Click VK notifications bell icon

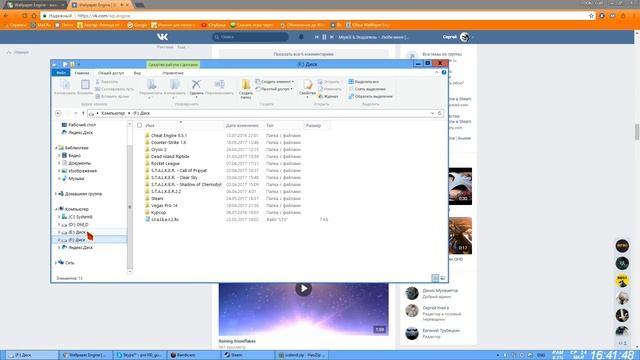tap(301, 37)
